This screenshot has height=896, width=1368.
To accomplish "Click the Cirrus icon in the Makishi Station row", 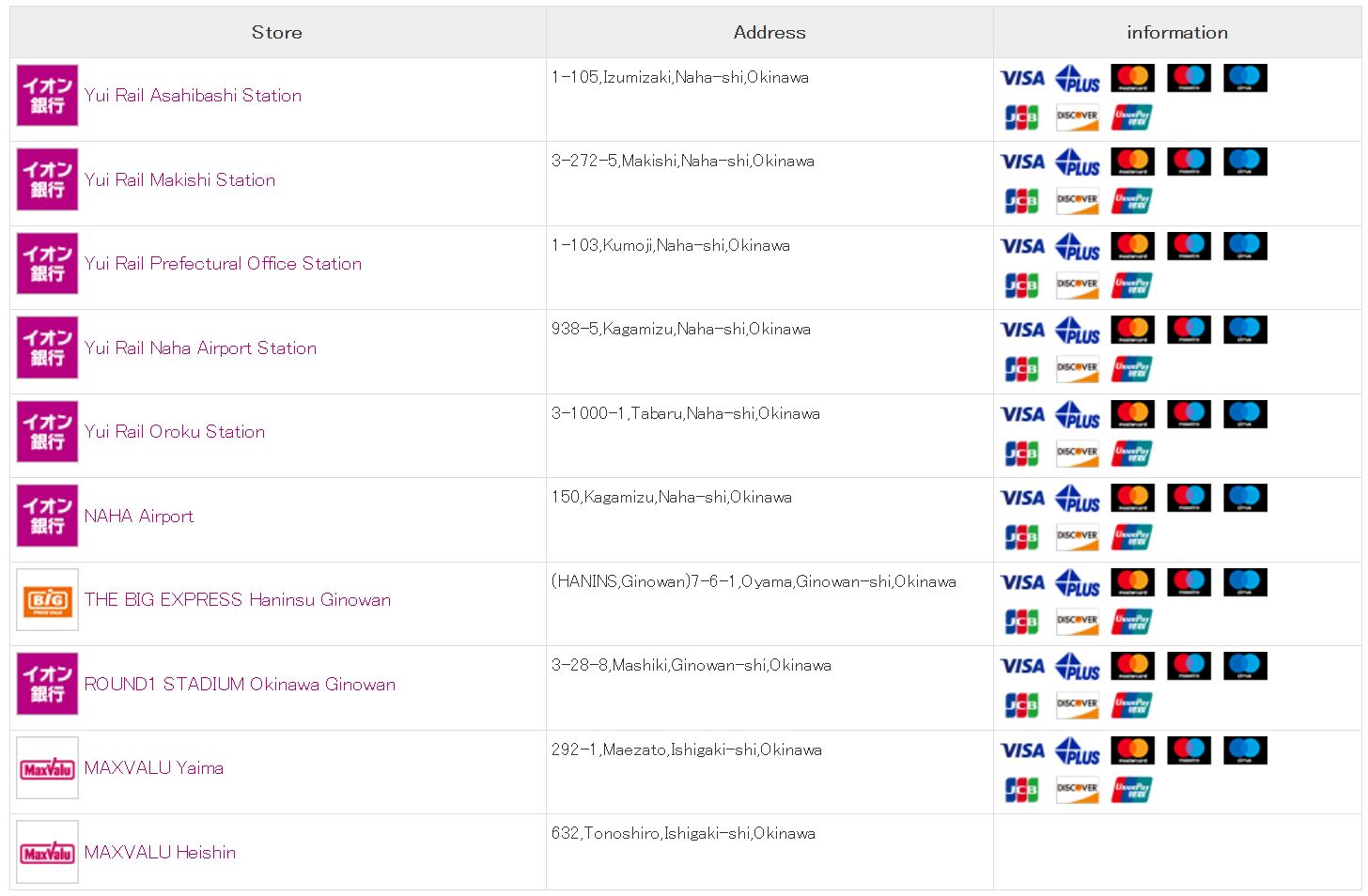I will pos(1245,162).
